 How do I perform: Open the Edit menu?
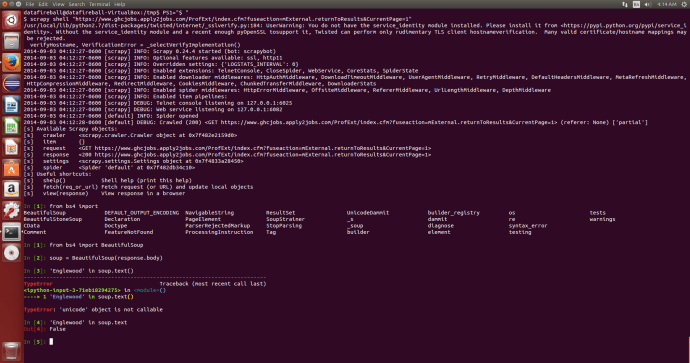(x=43, y=4)
